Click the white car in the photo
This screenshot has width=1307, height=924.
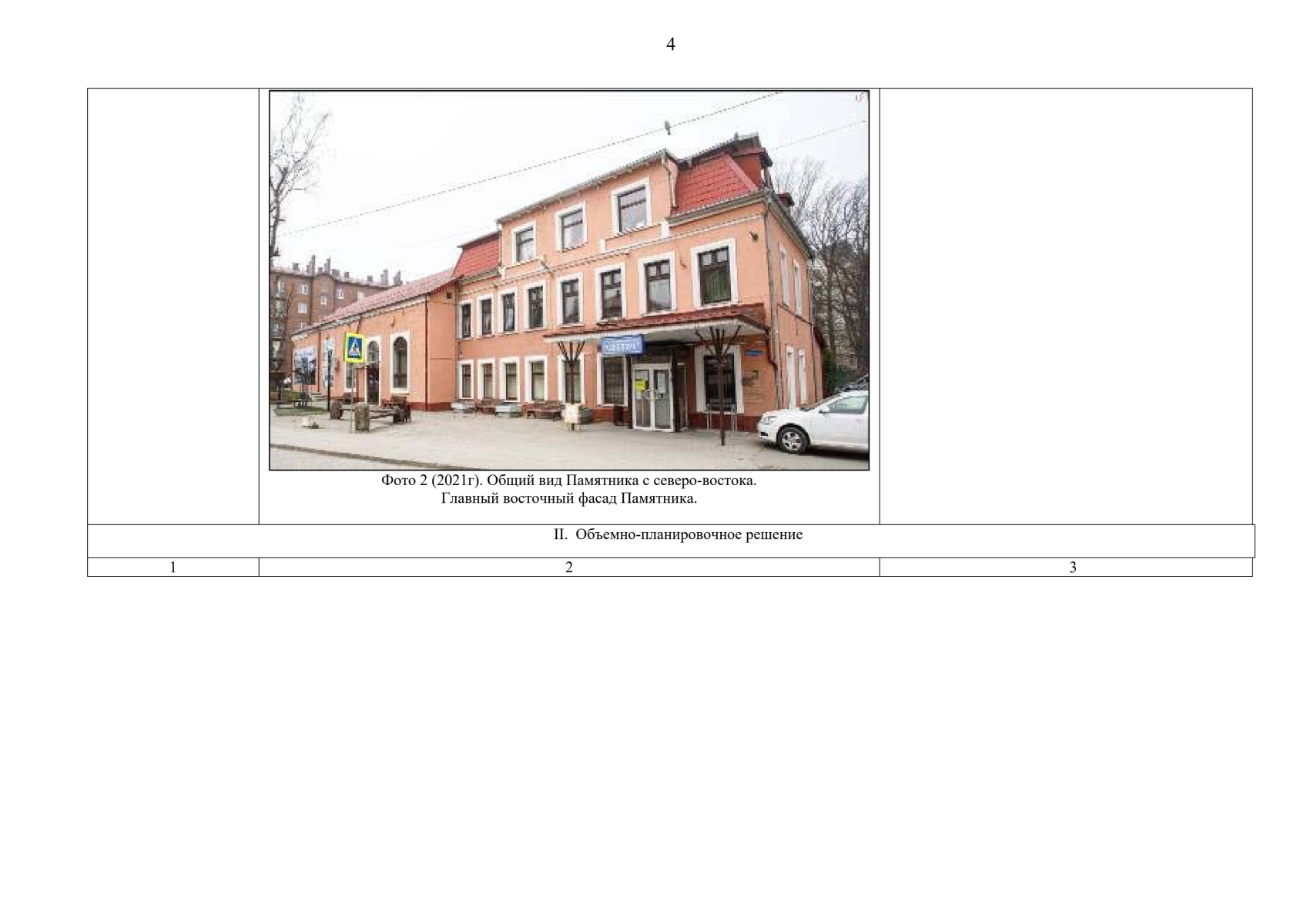815,422
